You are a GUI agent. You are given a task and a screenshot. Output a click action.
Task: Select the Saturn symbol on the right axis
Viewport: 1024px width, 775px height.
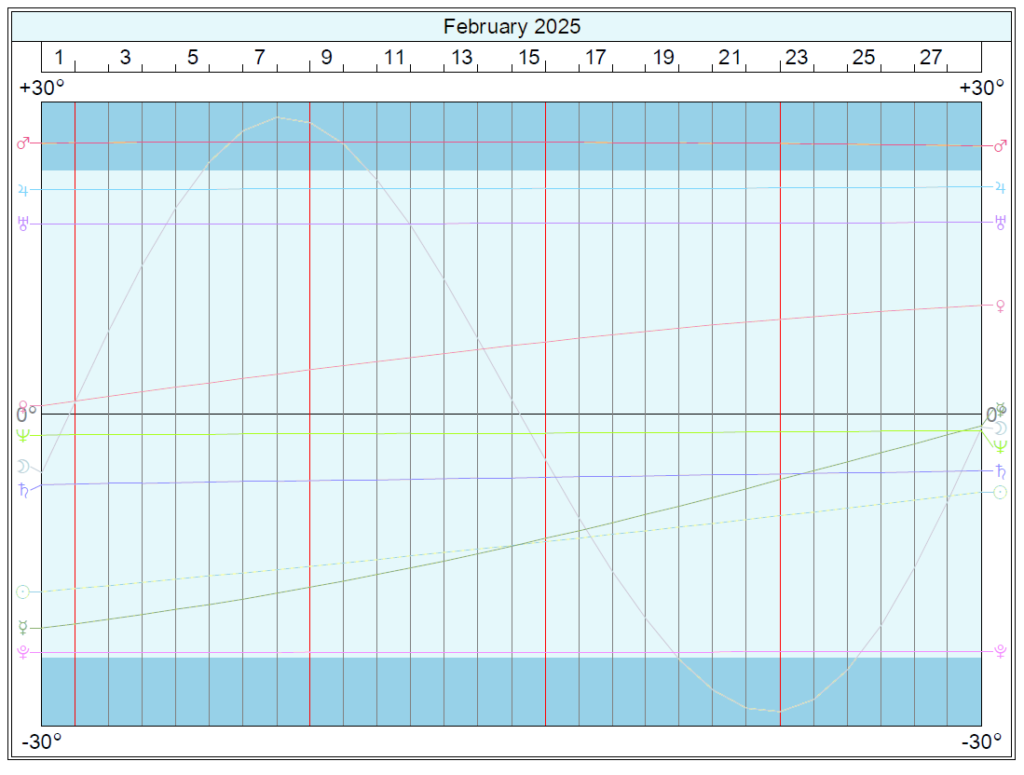click(1000, 470)
